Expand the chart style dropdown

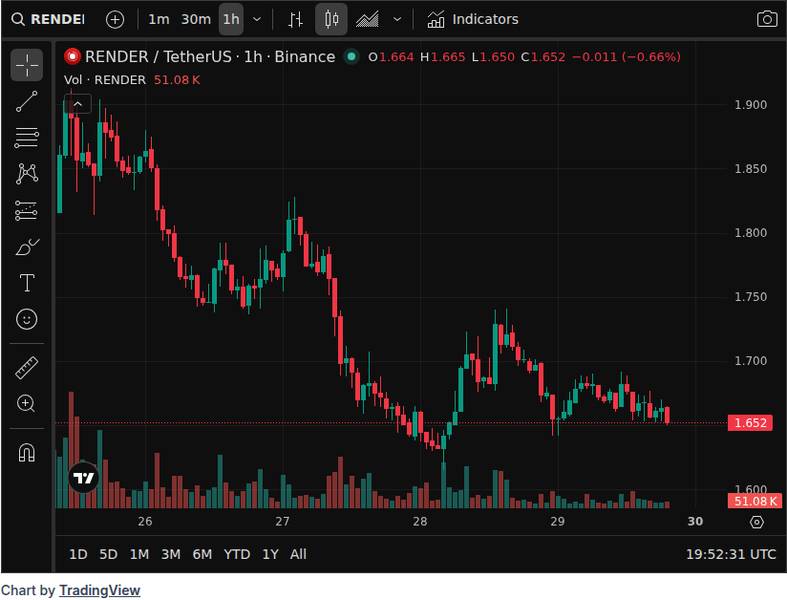pyautogui.click(x=397, y=20)
